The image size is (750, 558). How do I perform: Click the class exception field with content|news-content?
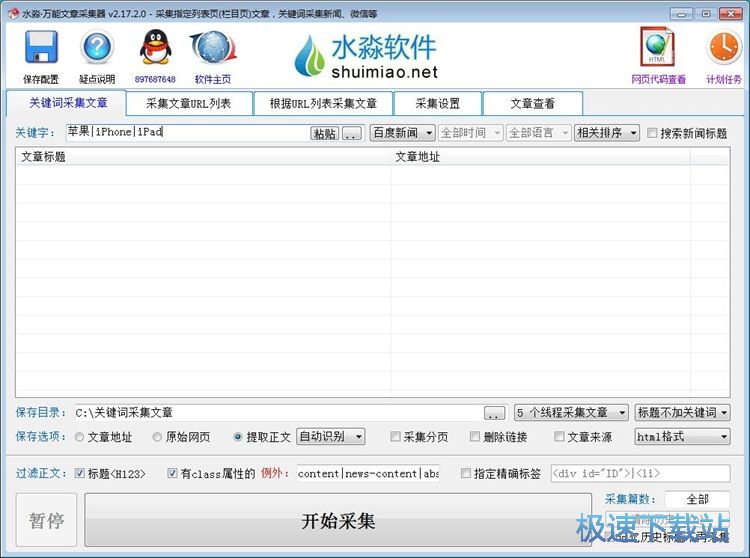coord(368,473)
